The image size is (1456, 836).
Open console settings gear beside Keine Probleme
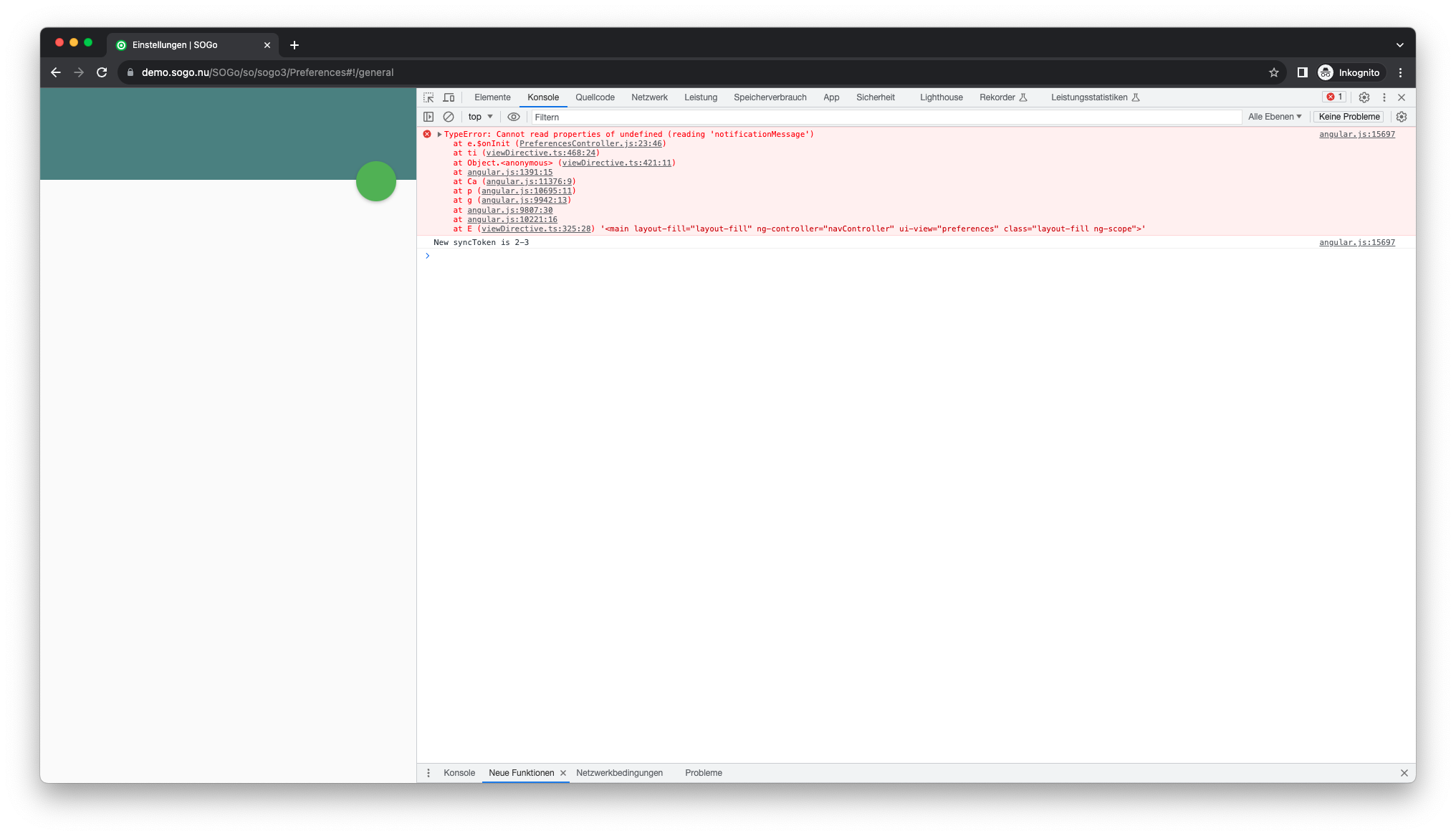point(1402,117)
